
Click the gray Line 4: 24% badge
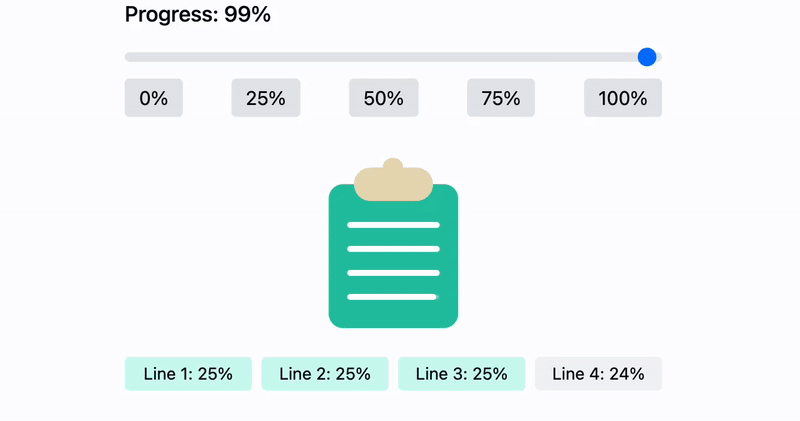click(598, 374)
